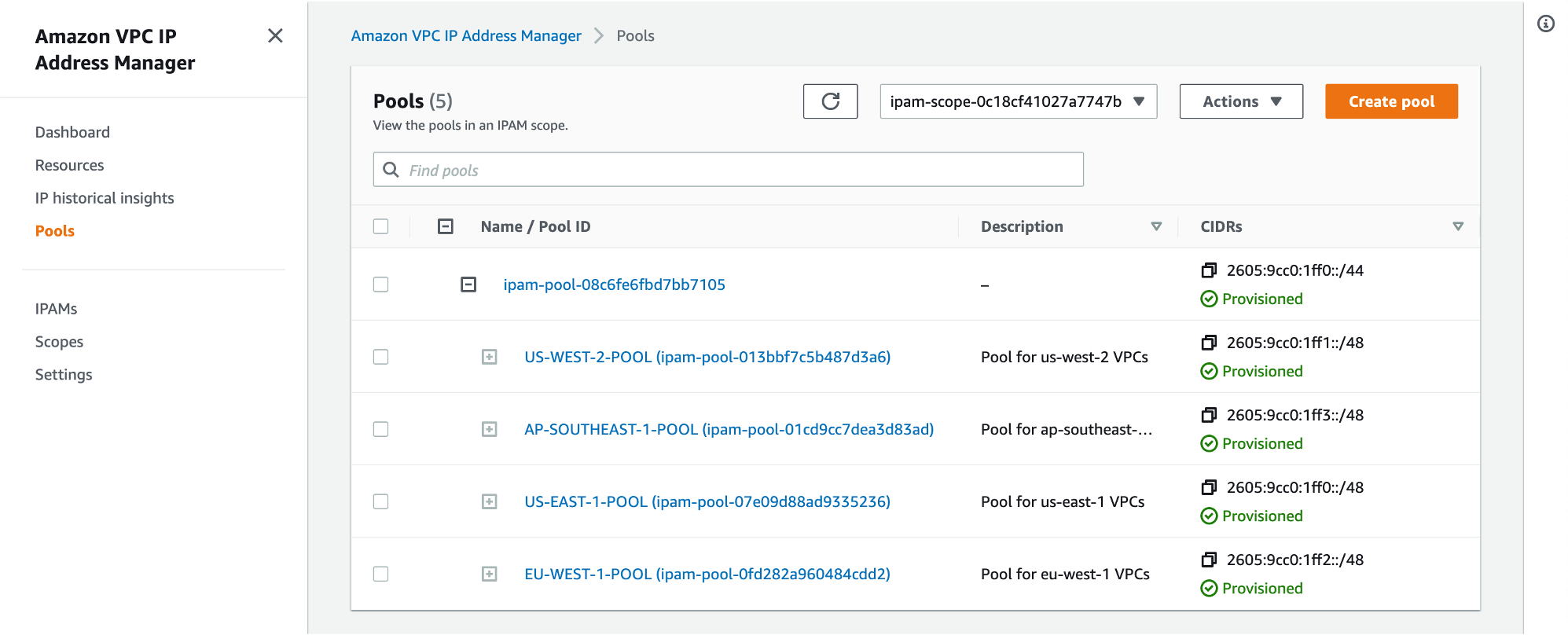
Task: Click the 2605:9cc0:1ff3::/48 CIDR value
Action: tap(1294, 415)
